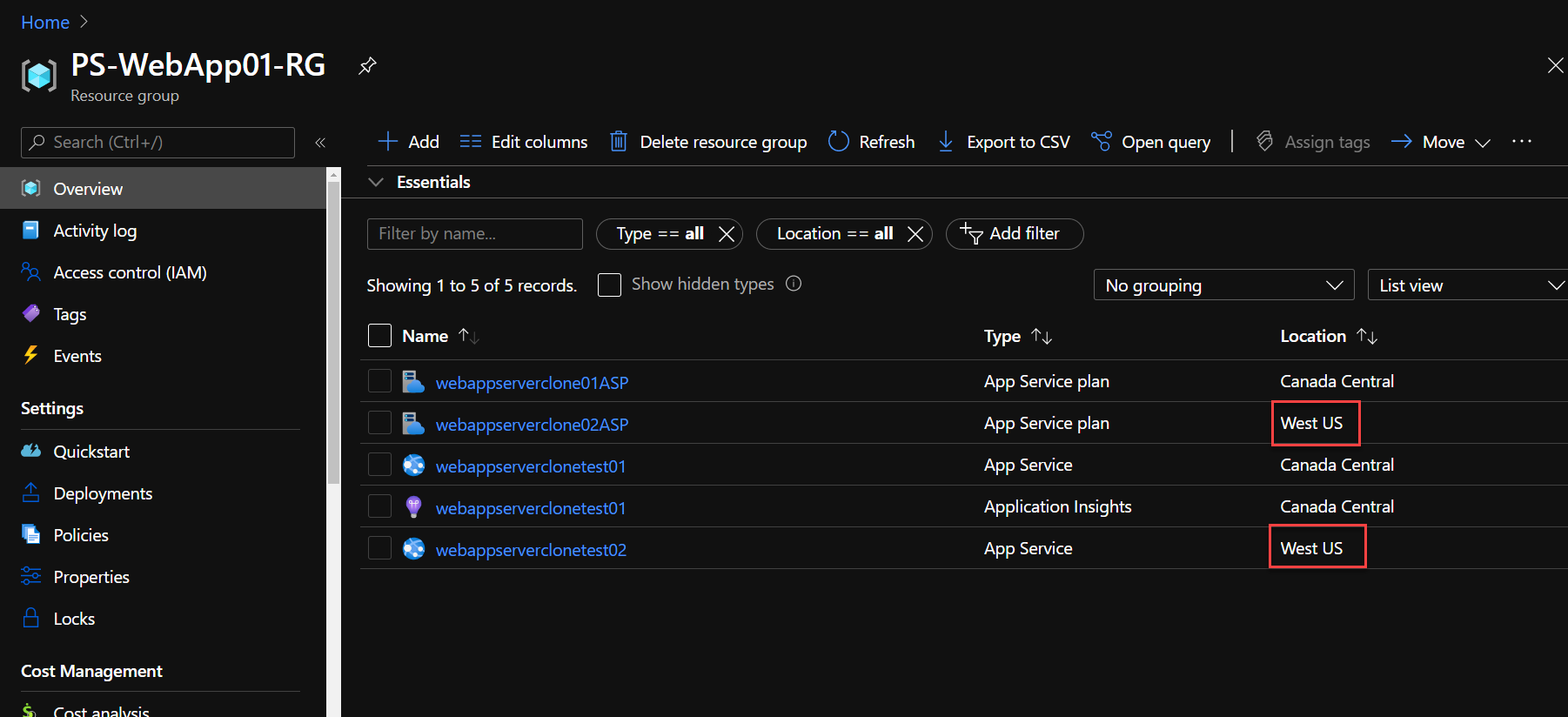Viewport: 1568px width, 717px height.
Task: Click the Filter by name input field
Action: coord(474,234)
